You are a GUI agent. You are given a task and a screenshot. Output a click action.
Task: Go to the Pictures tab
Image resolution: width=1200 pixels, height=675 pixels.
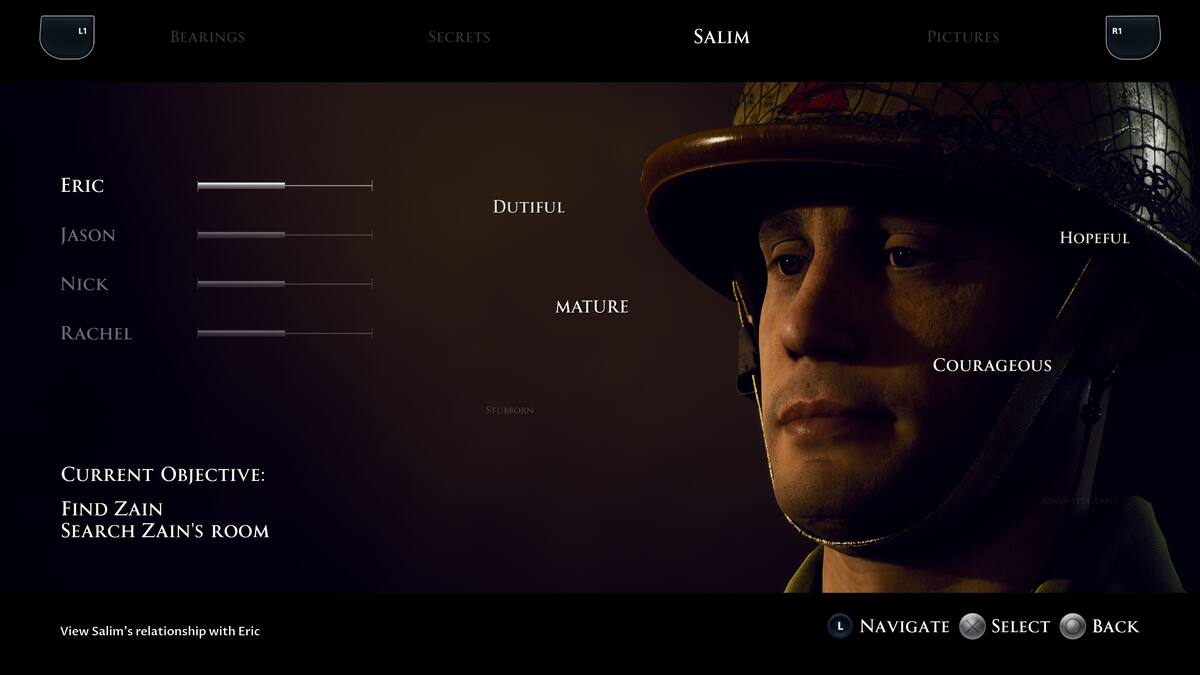(963, 37)
